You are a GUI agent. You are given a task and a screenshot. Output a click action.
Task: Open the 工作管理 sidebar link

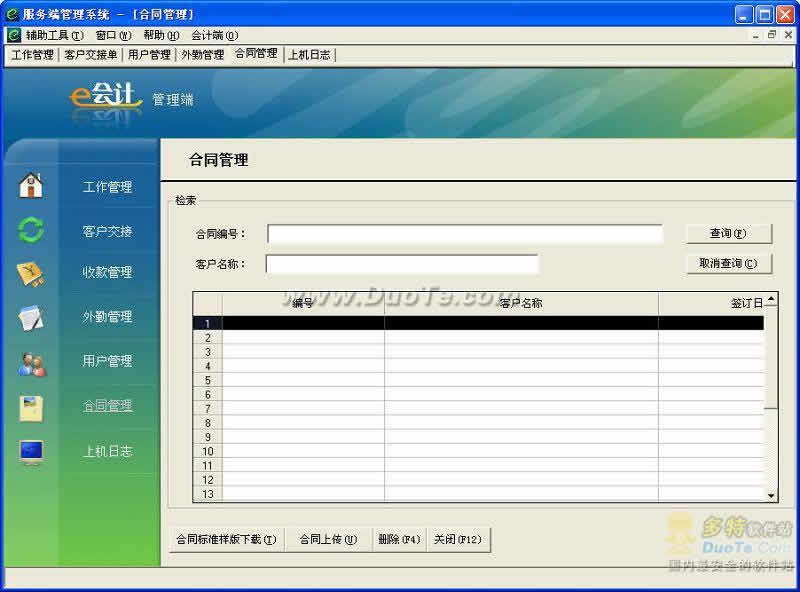pyautogui.click(x=108, y=187)
